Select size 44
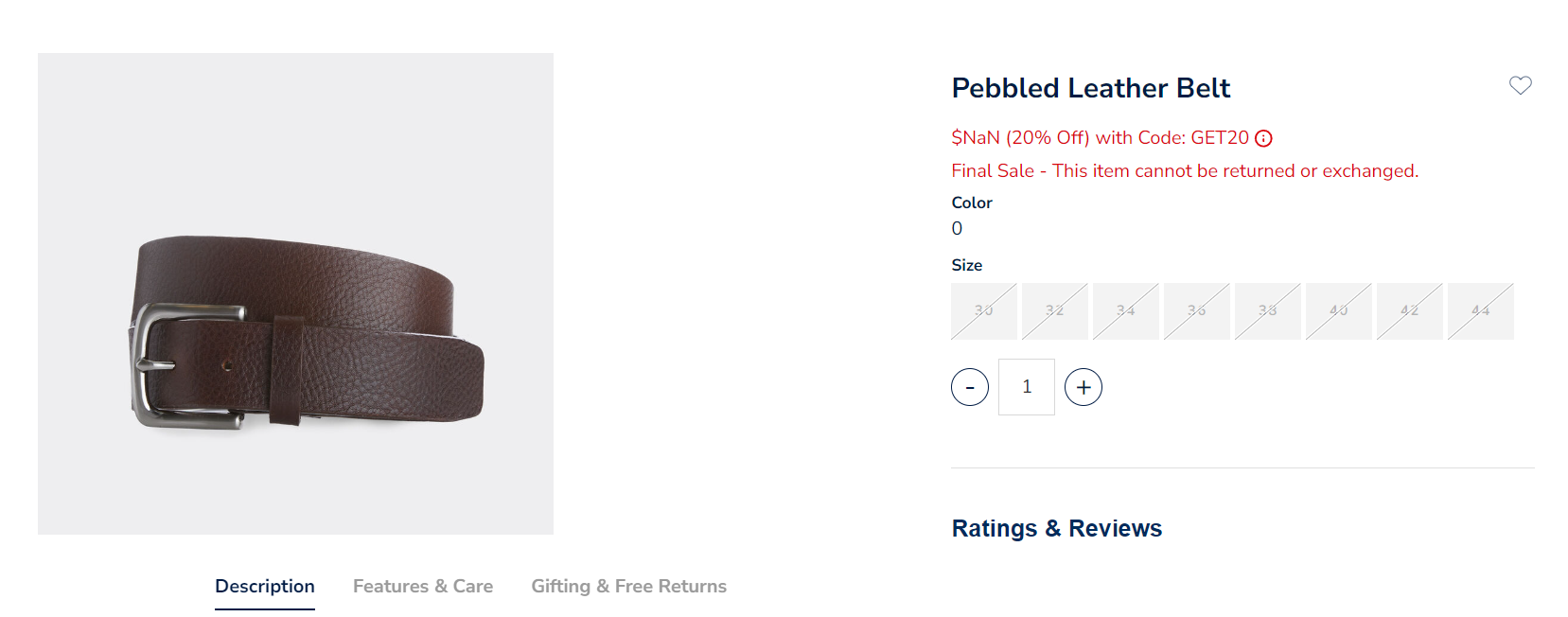The height and width of the screenshot is (617, 1568). coord(1481,311)
